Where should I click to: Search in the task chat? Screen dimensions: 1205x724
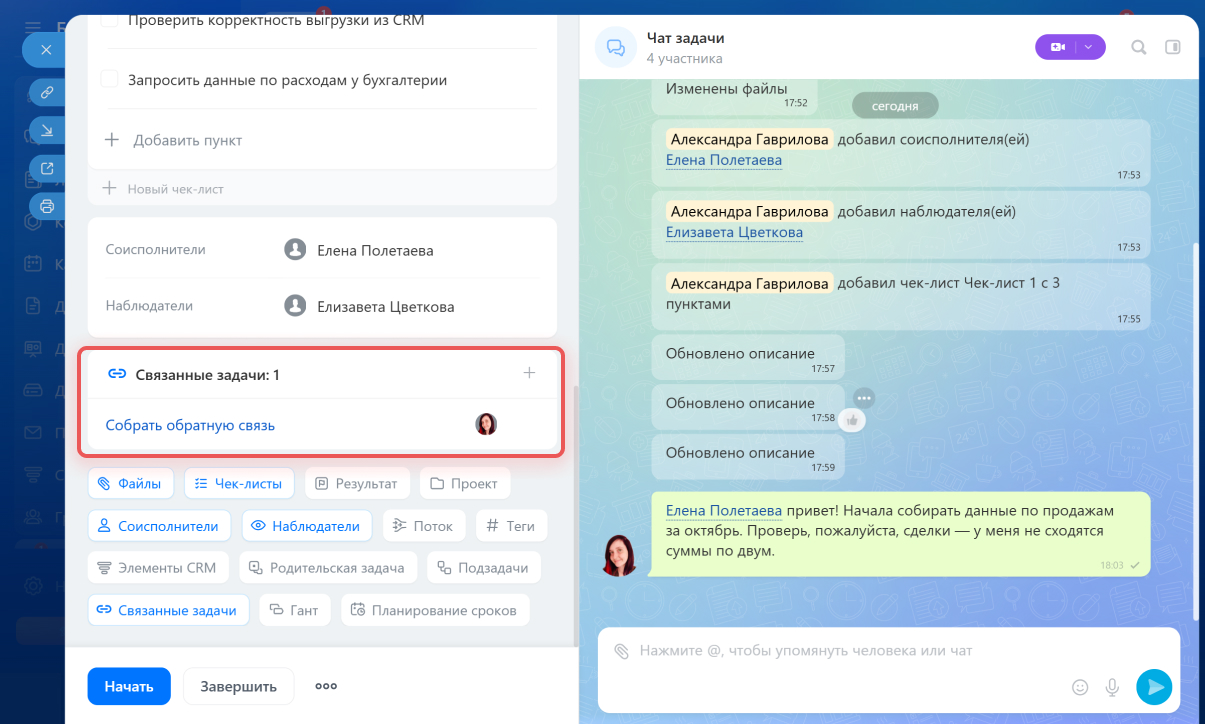click(1138, 47)
